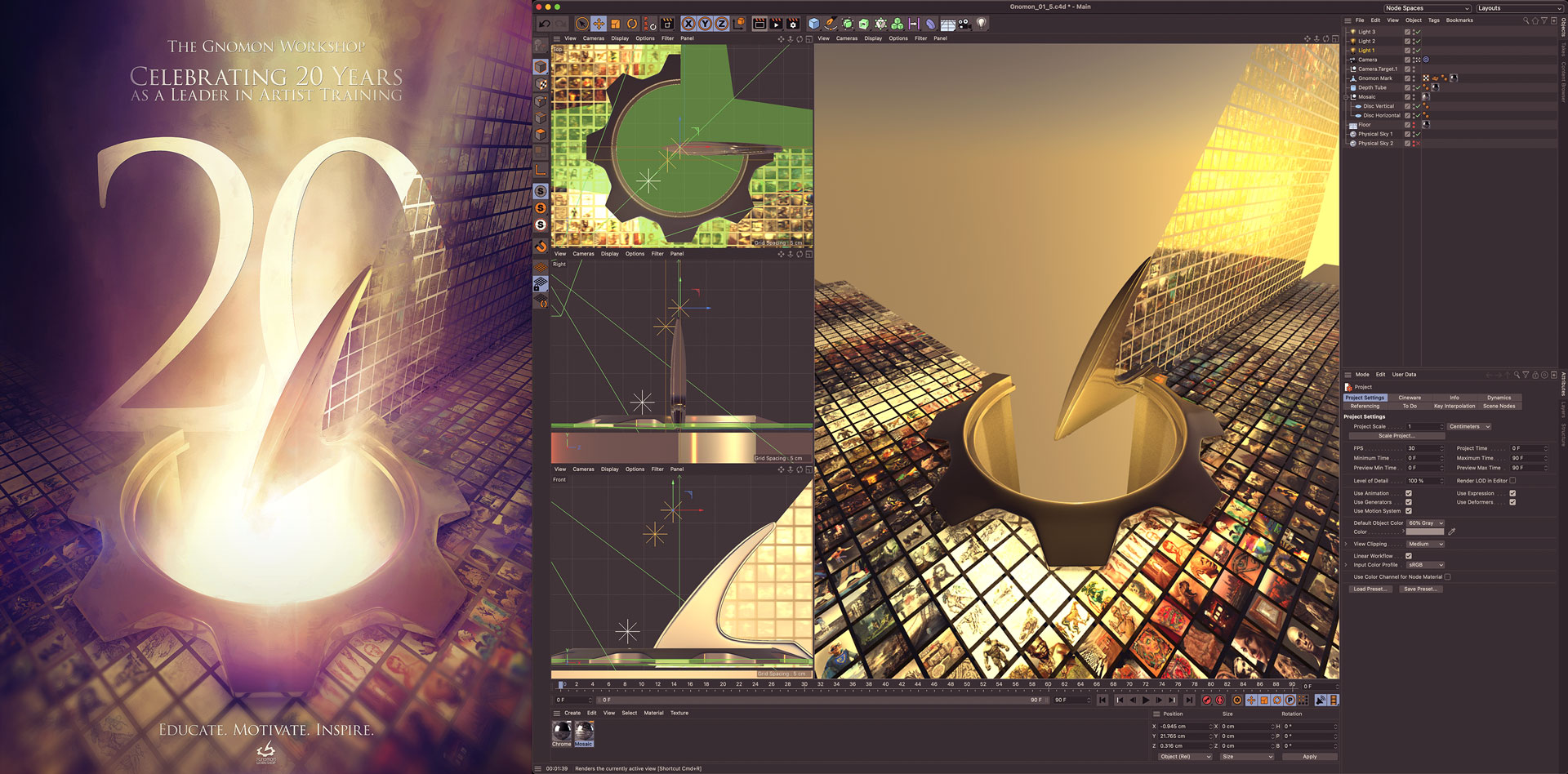Add a Cube primitive object
This screenshot has width=1568, height=774.
click(x=813, y=24)
